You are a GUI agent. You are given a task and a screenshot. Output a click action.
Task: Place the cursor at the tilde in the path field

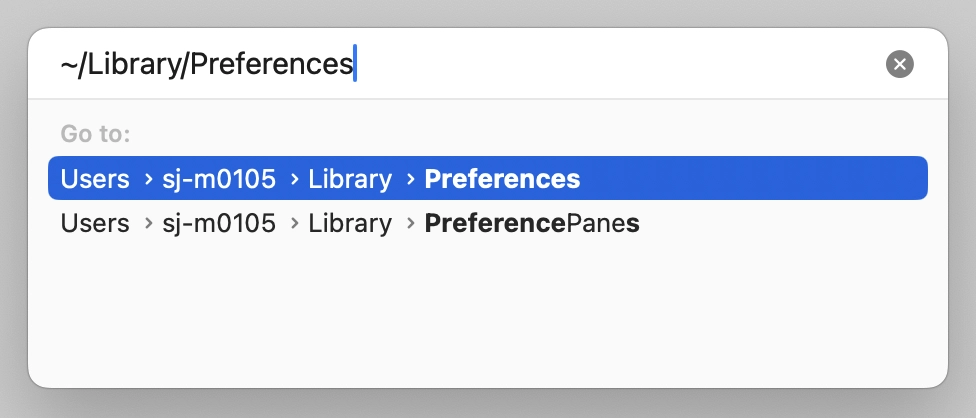point(68,65)
